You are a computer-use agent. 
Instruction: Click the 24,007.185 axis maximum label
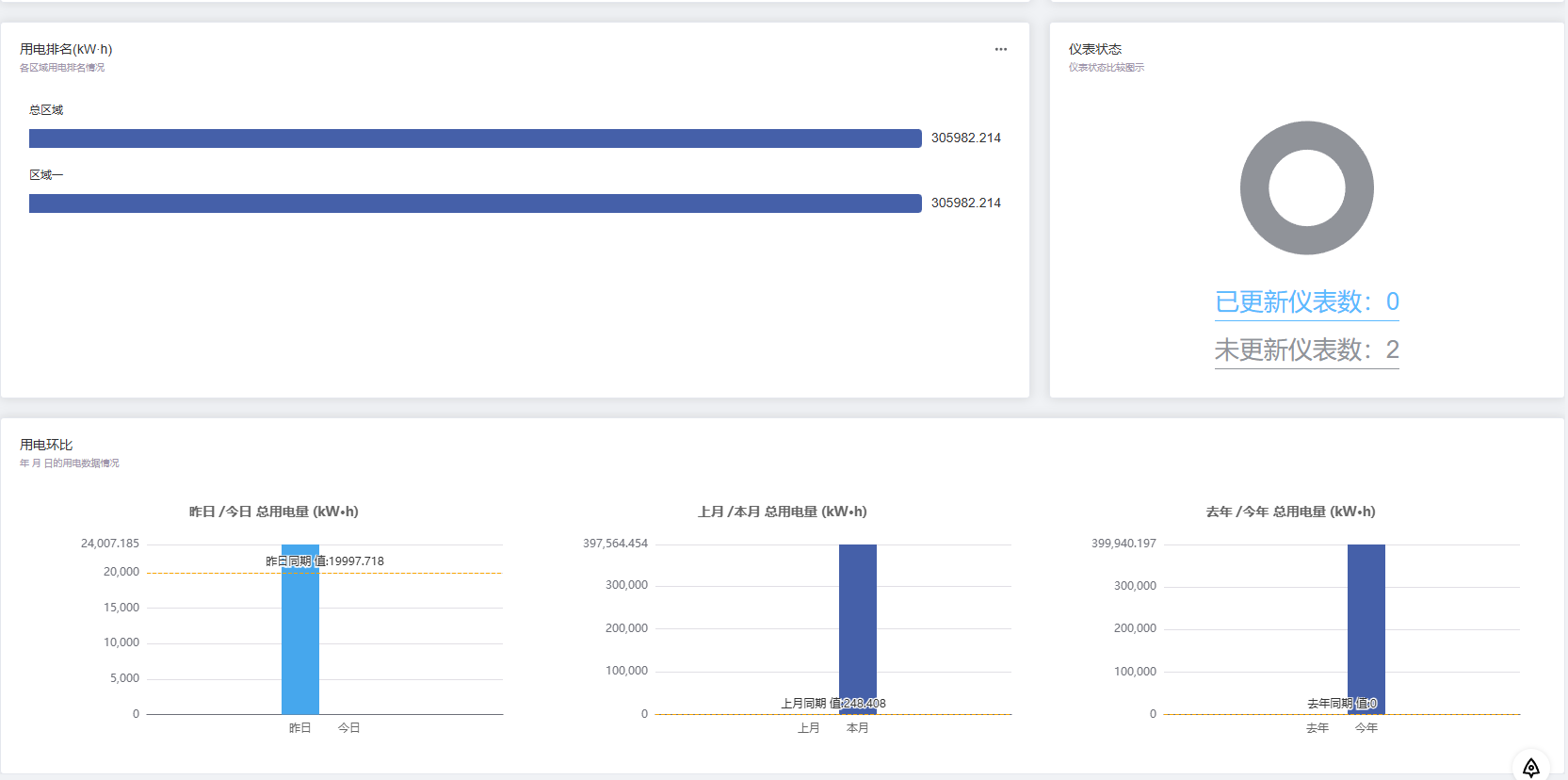point(110,544)
